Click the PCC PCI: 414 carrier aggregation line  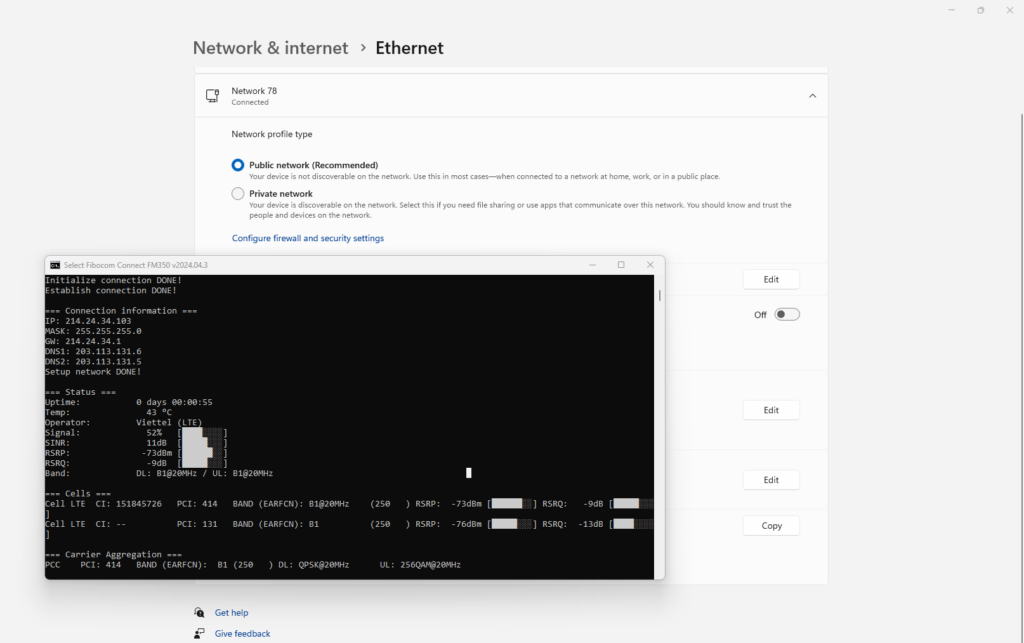point(253,565)
